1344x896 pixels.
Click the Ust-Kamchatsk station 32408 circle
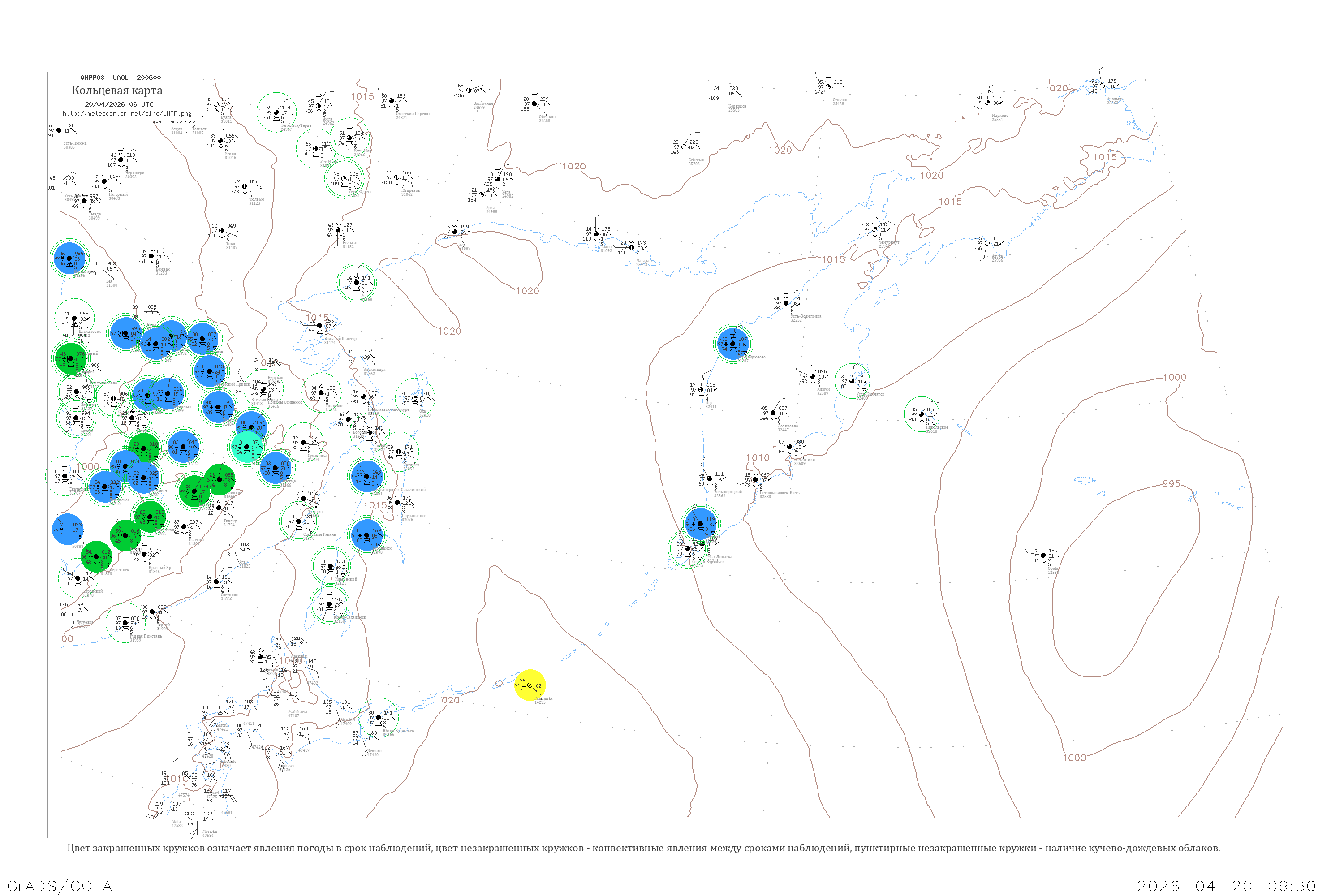click(852, 380)
